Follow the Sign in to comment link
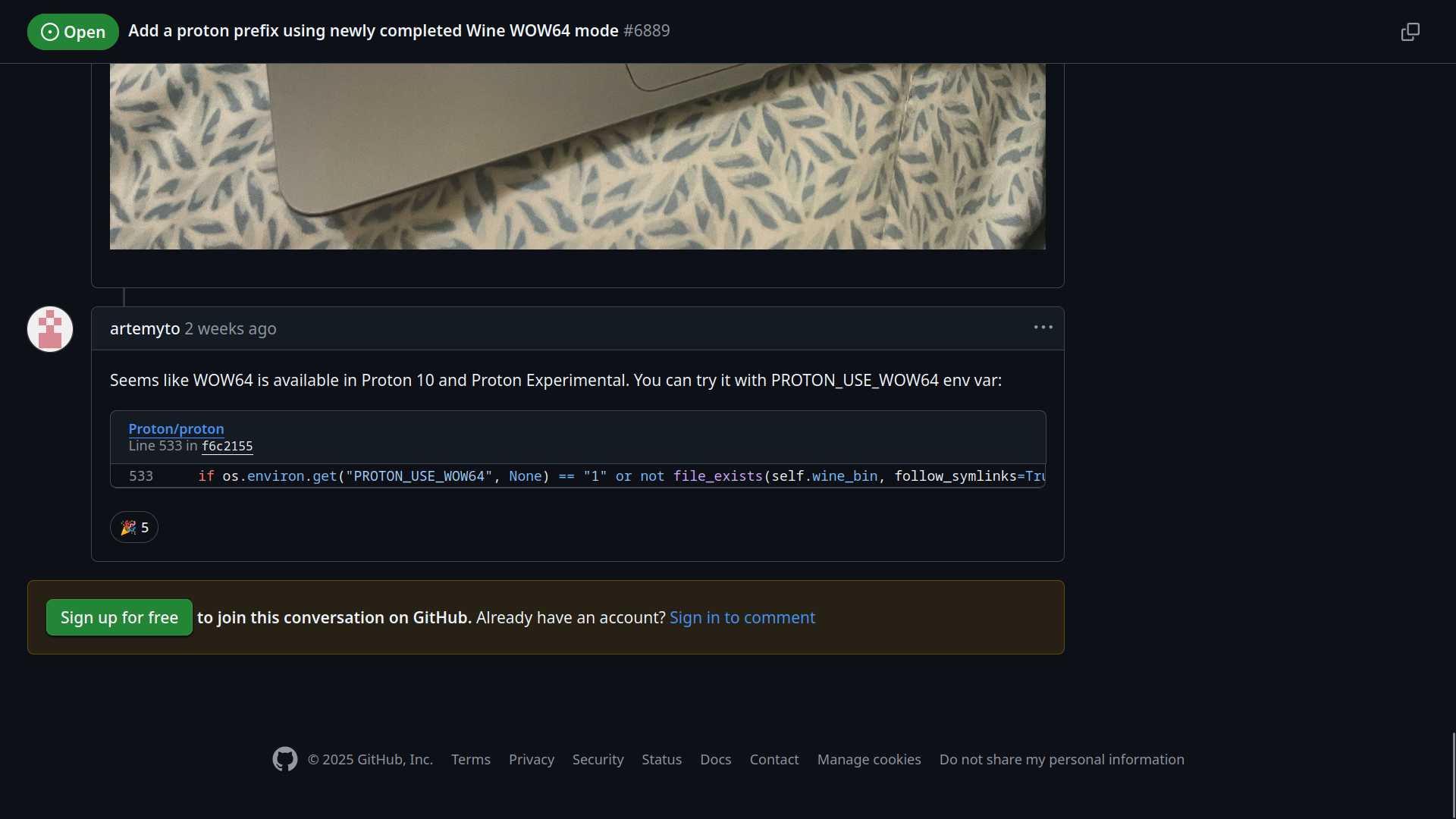Screen dimensions: 1456x819 point(742,617)
